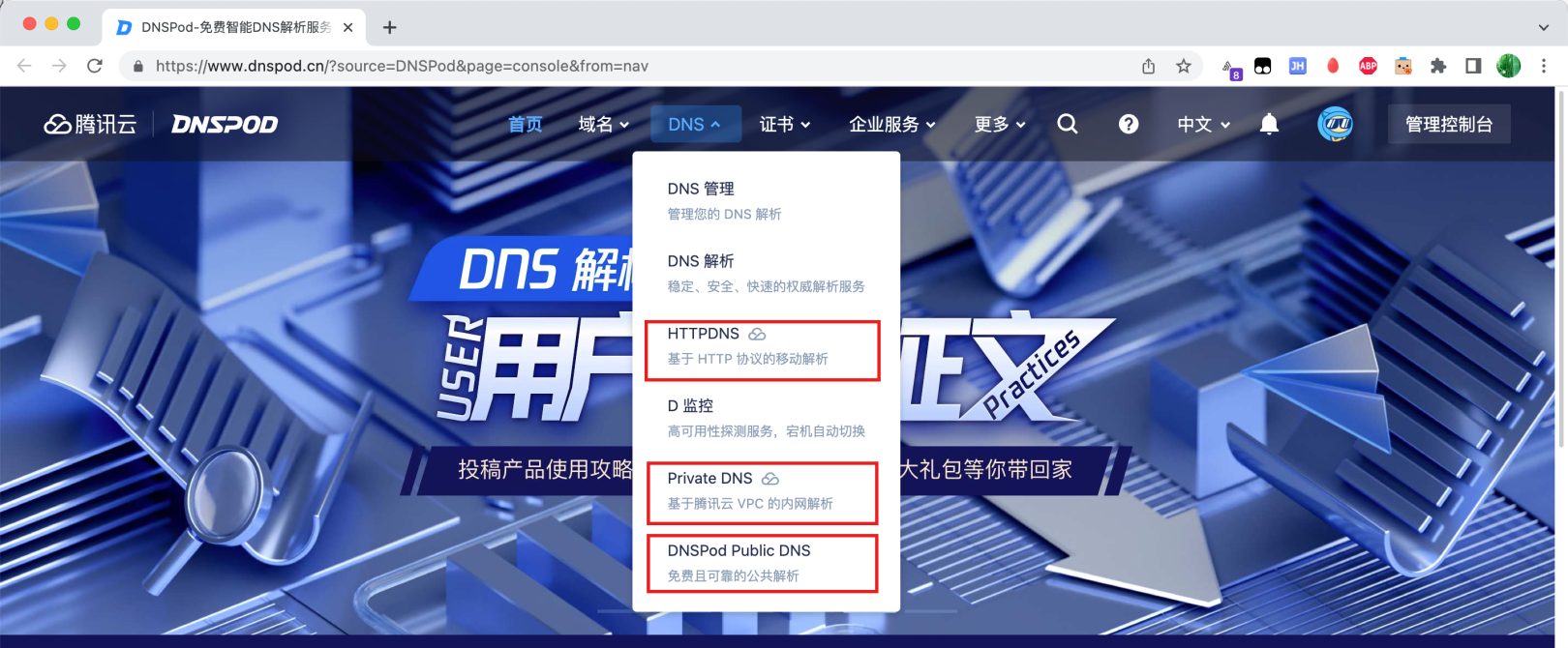
Task: Click the 管理控制台 button
Action: (1449, 124)
